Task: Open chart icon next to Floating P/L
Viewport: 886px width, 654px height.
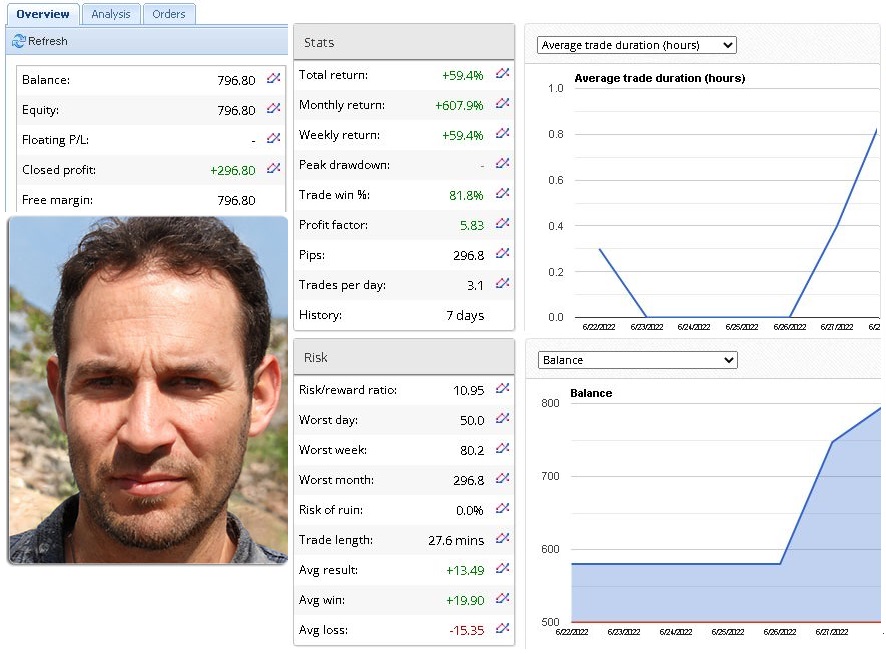Action: pyautogui.click(x=273, y=138)
